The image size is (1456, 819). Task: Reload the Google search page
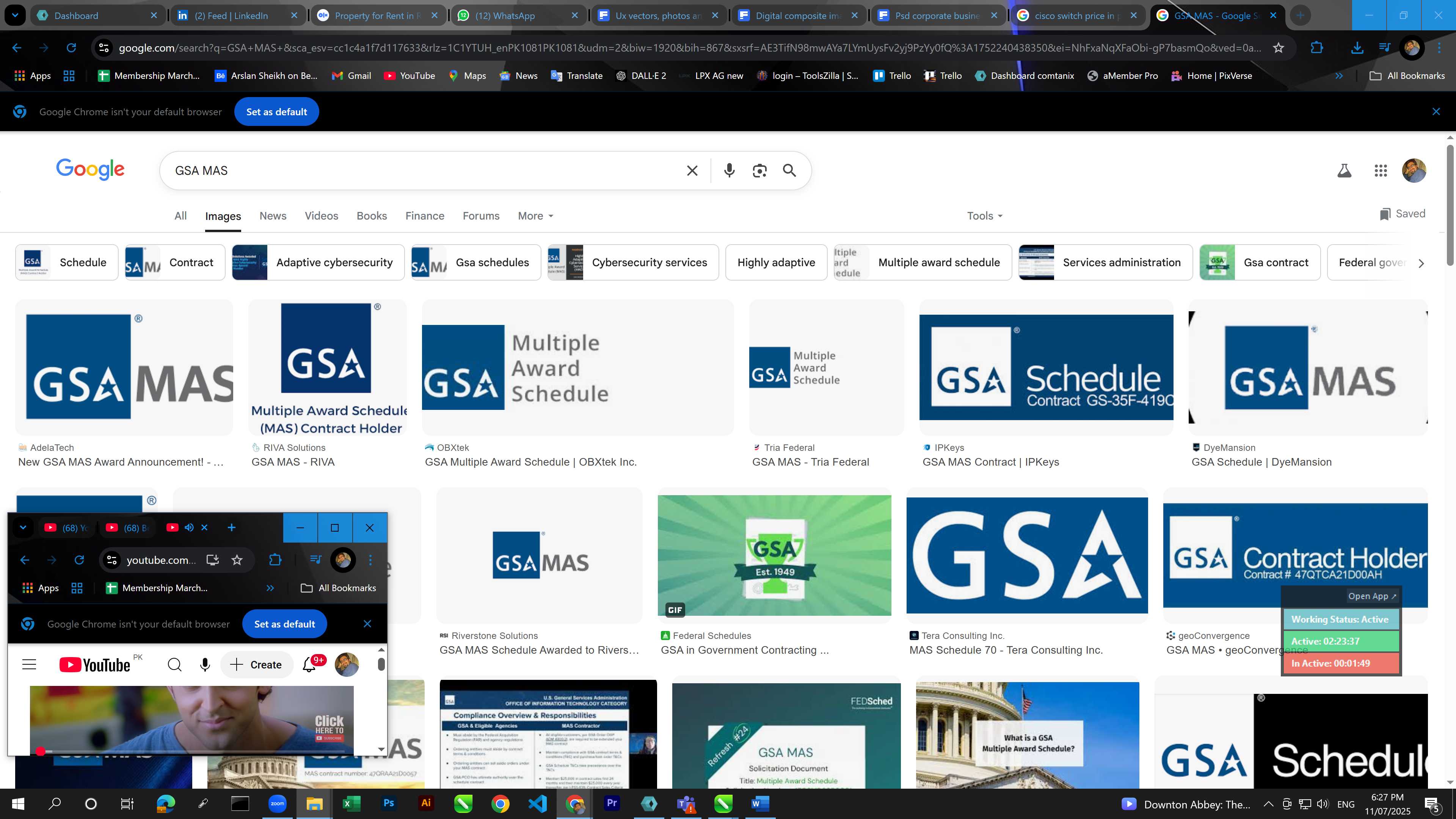pos(71,48)
